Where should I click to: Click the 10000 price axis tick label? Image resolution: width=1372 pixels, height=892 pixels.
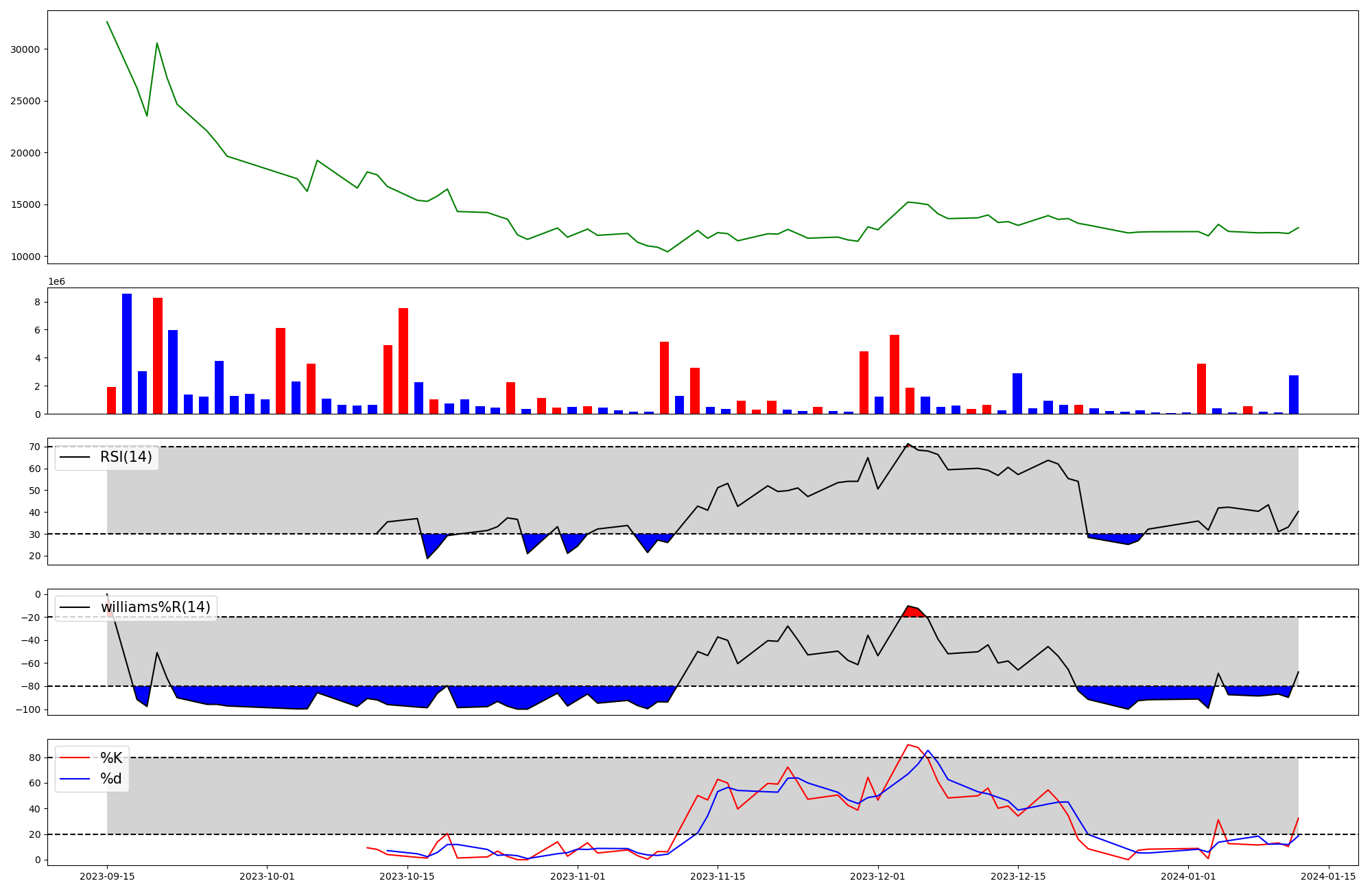click(x=25, y=257)
